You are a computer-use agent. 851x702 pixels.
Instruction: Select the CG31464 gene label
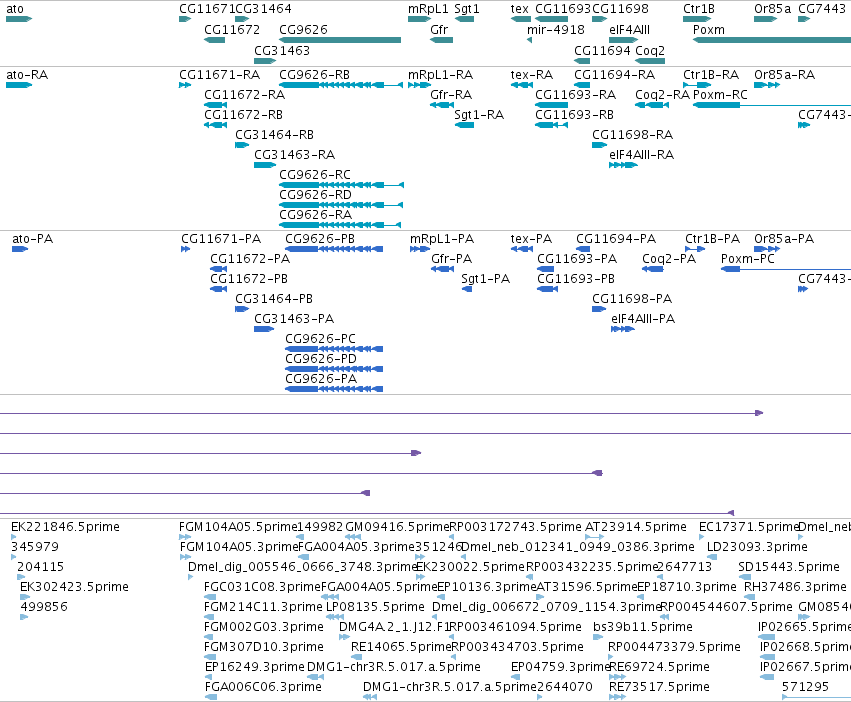263,9
